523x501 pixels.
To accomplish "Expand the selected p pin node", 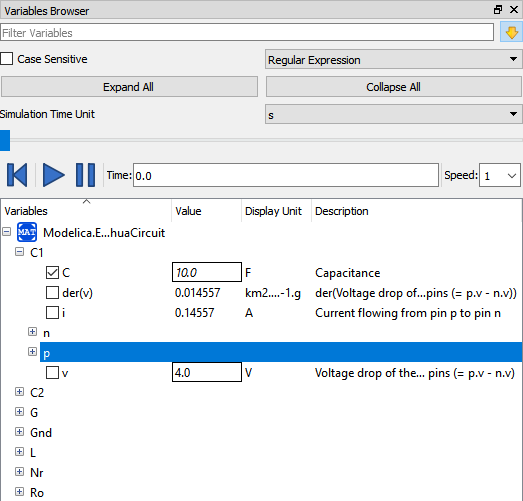I will tap(32, 352).
